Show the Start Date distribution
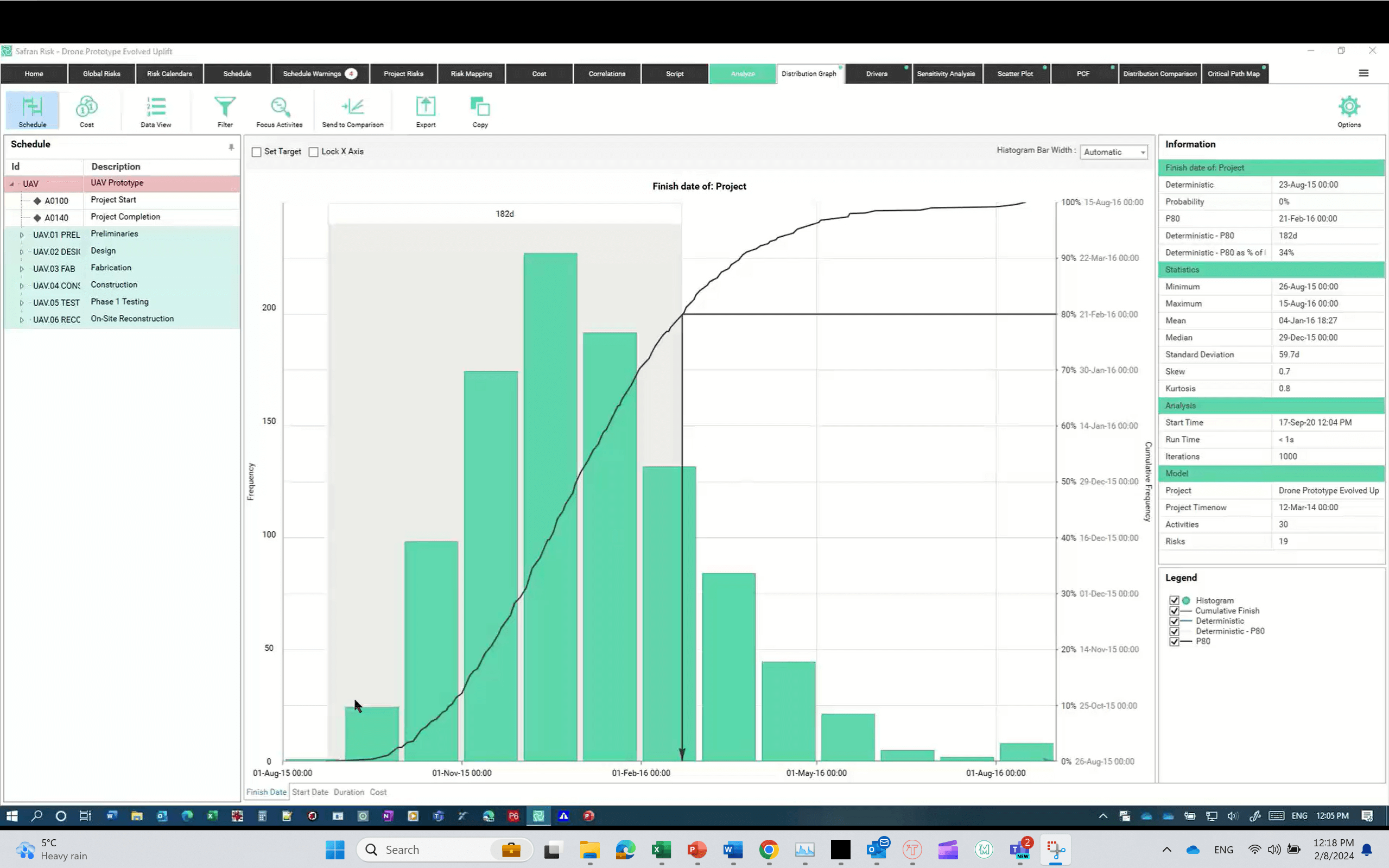Screen dimensions: 1389x868 tap(310, 792)
